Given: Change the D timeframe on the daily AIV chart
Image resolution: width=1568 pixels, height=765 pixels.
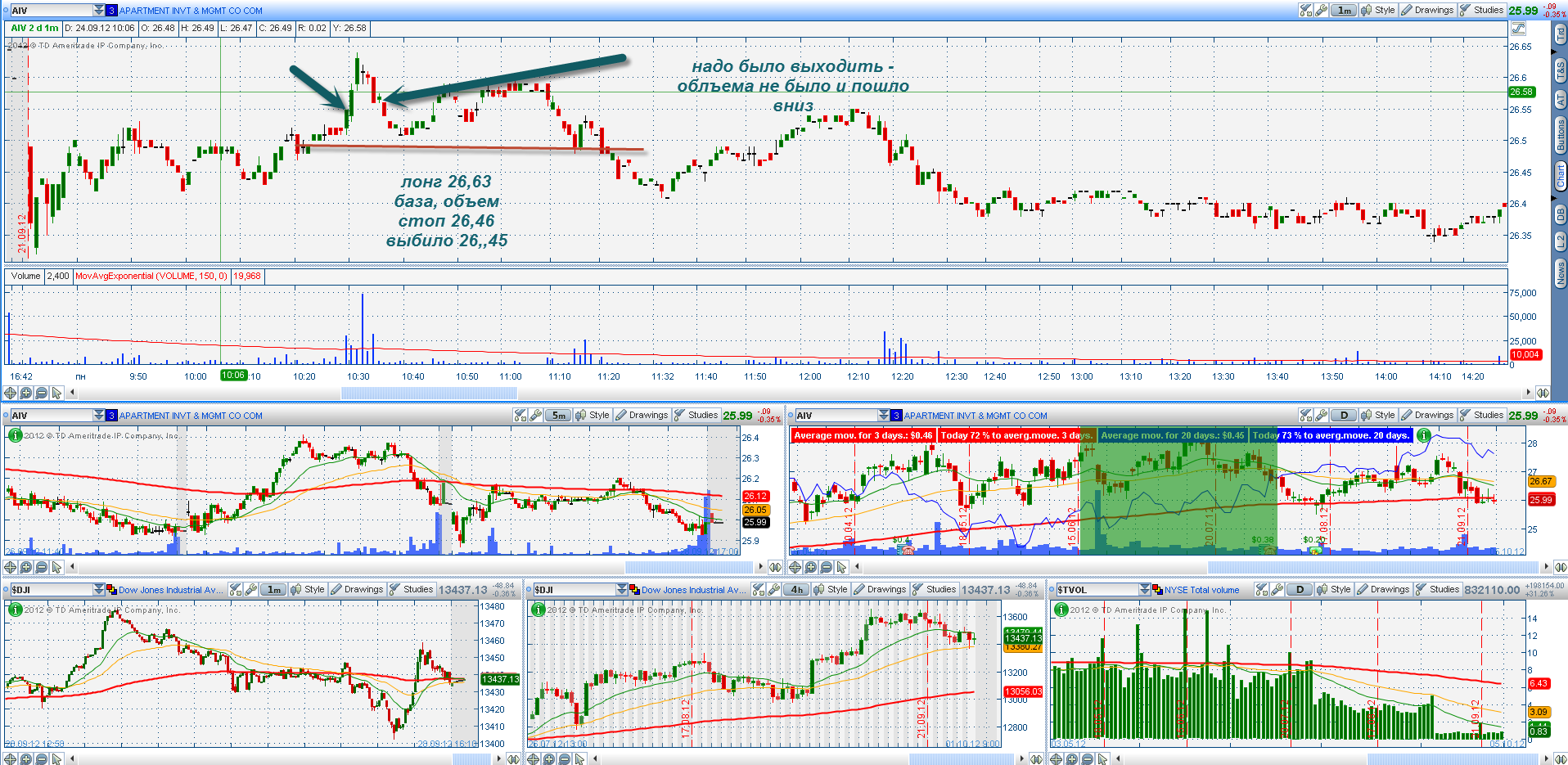Looking at the screenshot, I should click(x=1344, y=416).
